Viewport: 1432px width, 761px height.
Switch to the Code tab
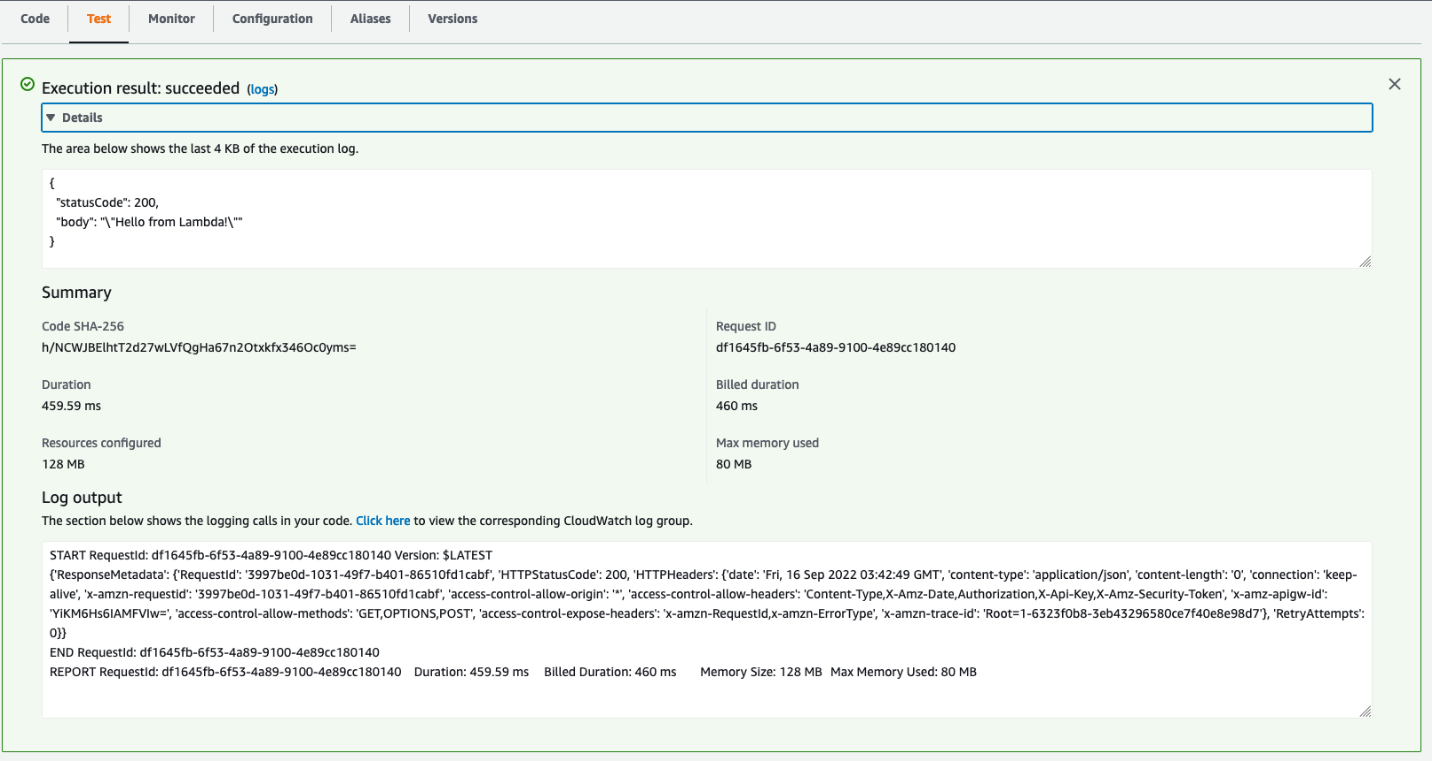click(34, 18)
